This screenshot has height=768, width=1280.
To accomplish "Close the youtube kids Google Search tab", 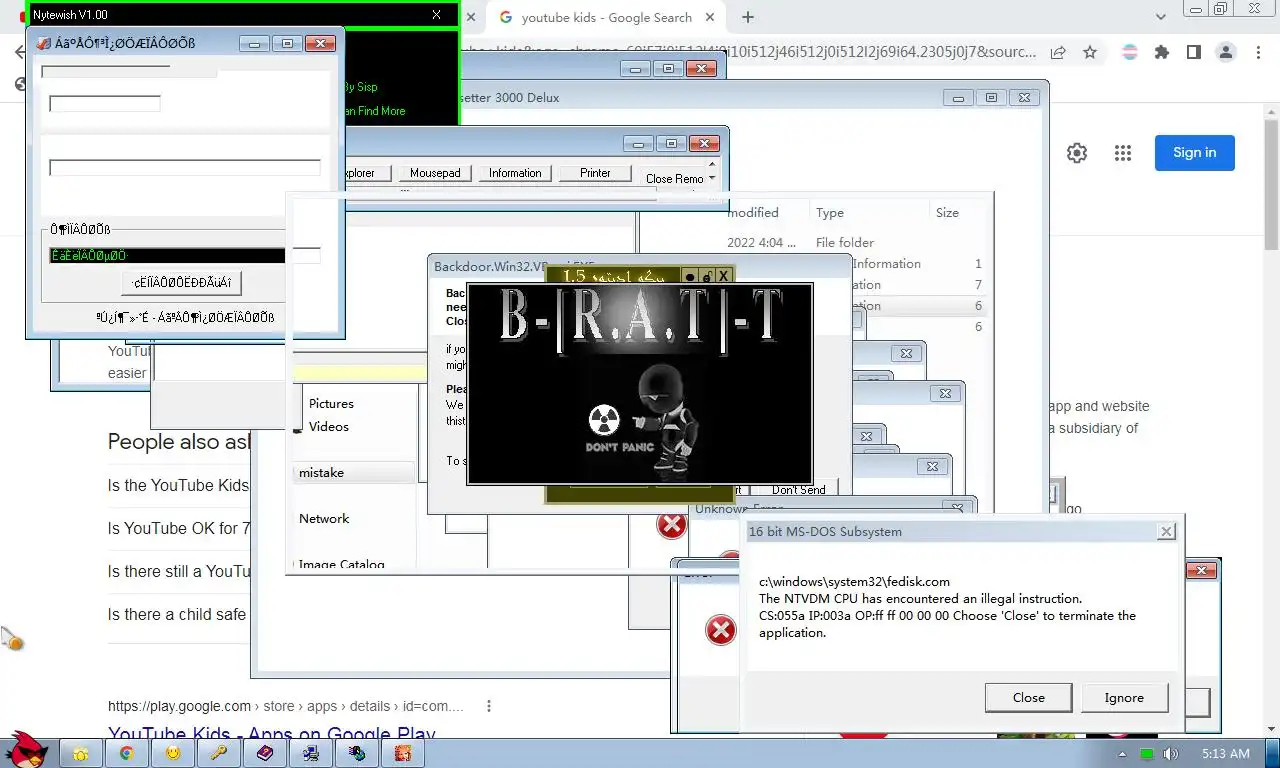I will (709, 17).
